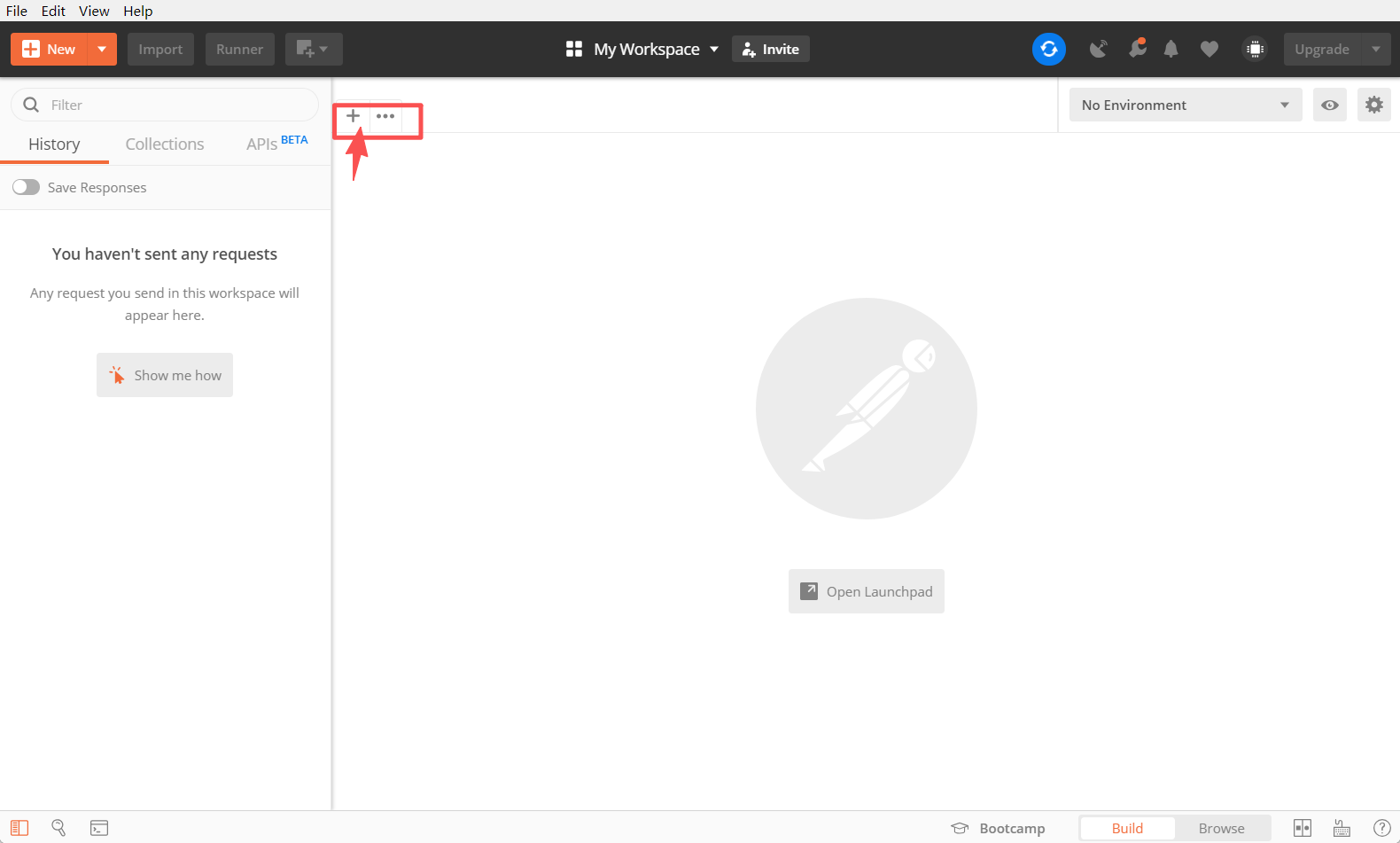The image size is (1400, 843).
Task: Open Bootcamp lessons
Action: (x=998, y=828)
